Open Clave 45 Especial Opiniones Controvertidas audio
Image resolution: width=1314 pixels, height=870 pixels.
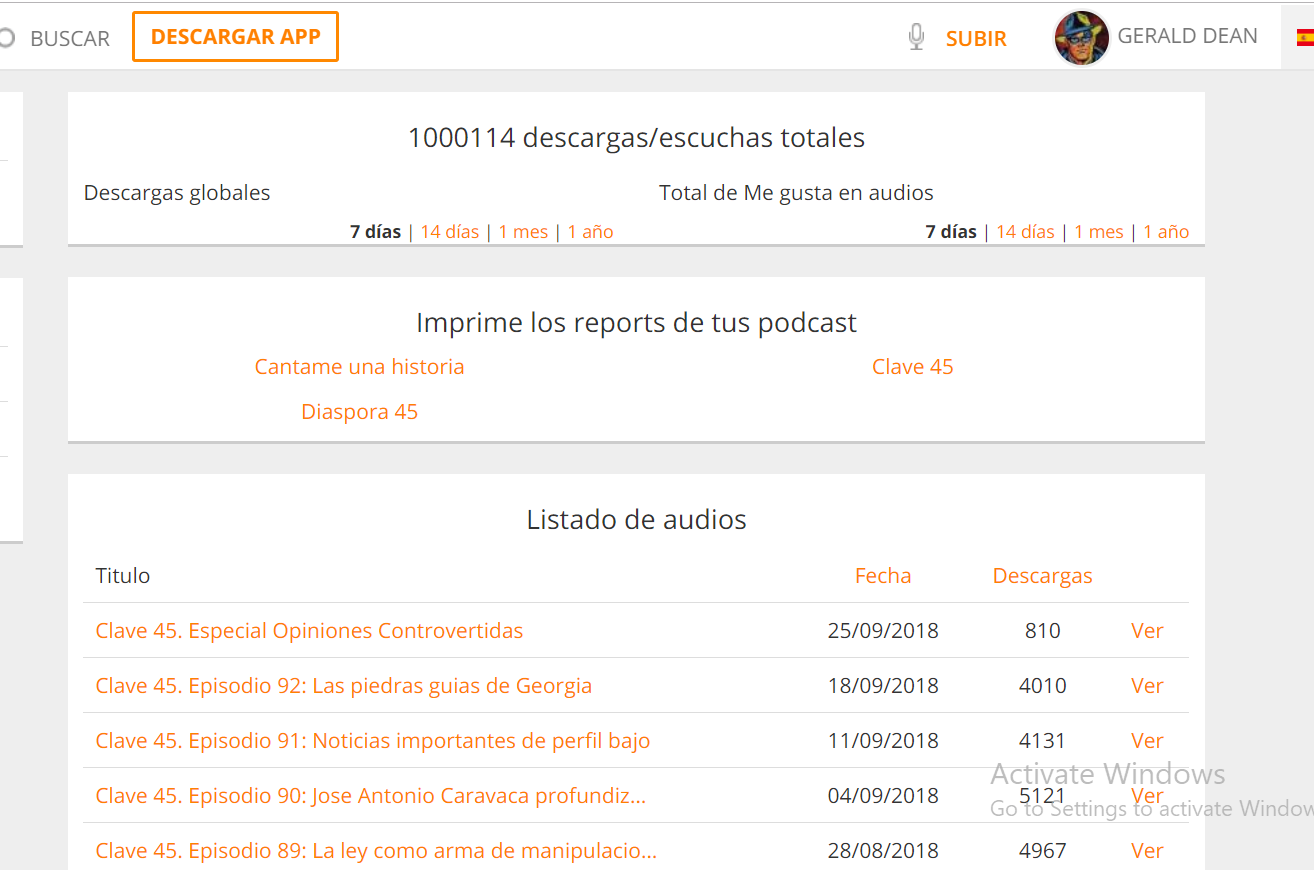pos(309,631)
